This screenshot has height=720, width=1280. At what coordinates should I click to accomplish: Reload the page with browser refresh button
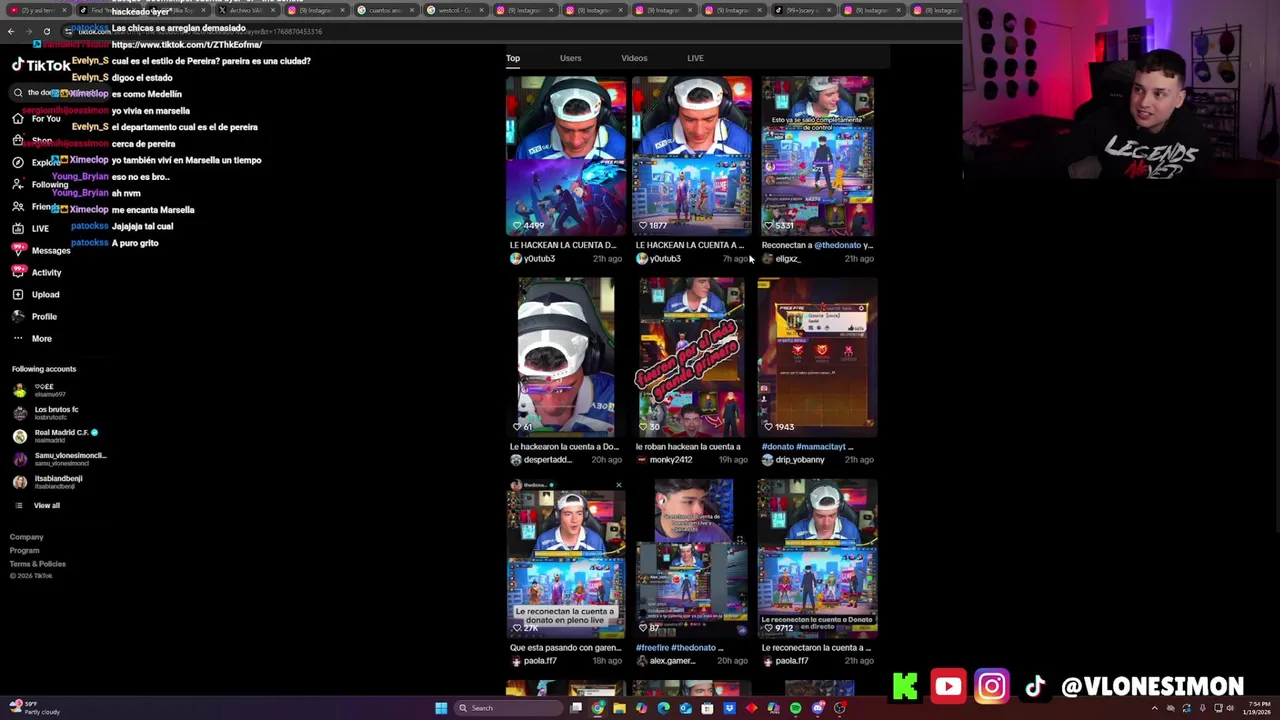click(x=47, y=31)
